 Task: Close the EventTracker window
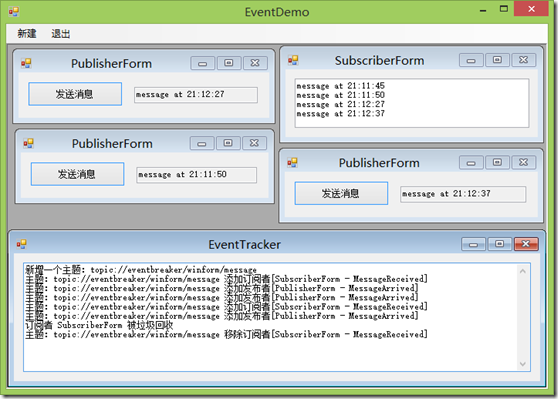526,244
